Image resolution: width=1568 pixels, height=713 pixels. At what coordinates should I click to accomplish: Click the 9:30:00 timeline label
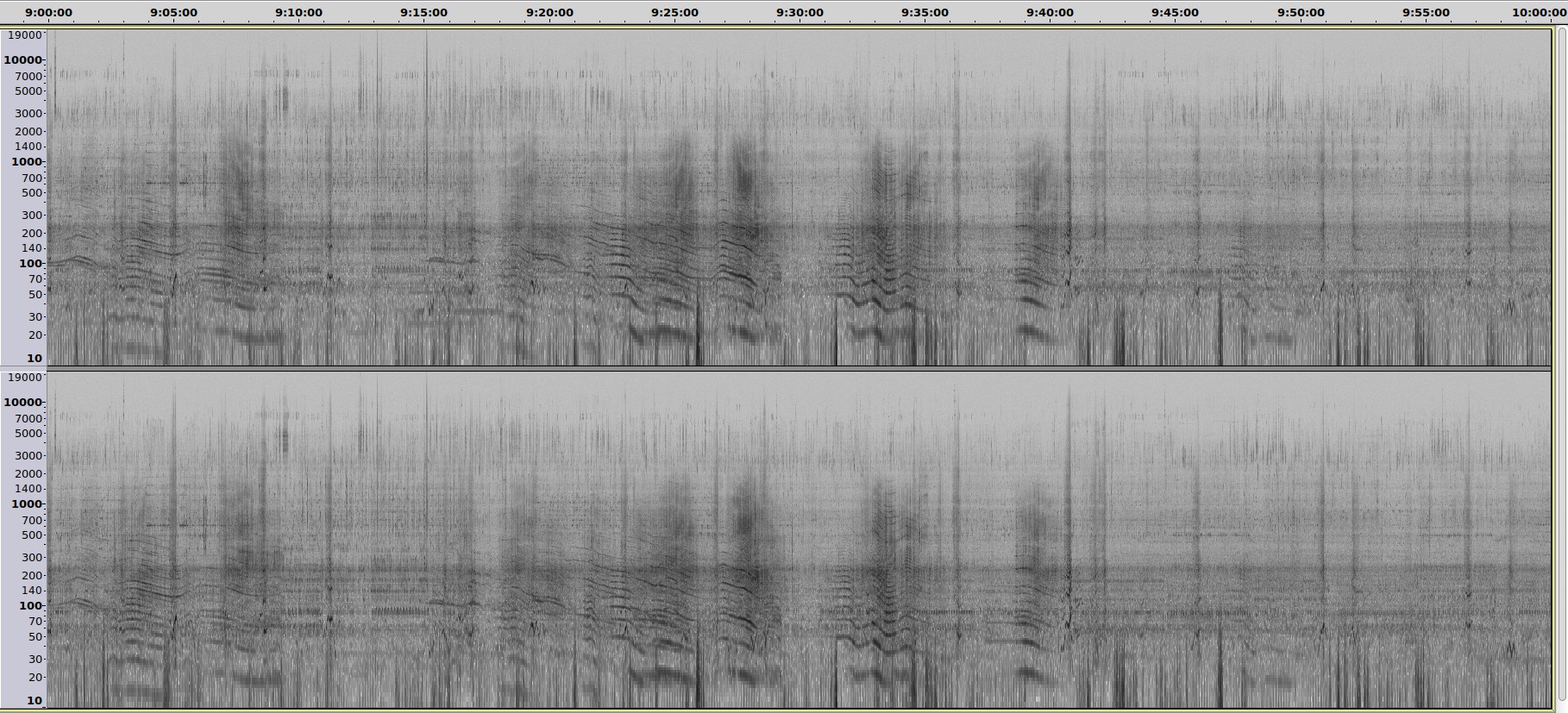[x=800, y=13]
